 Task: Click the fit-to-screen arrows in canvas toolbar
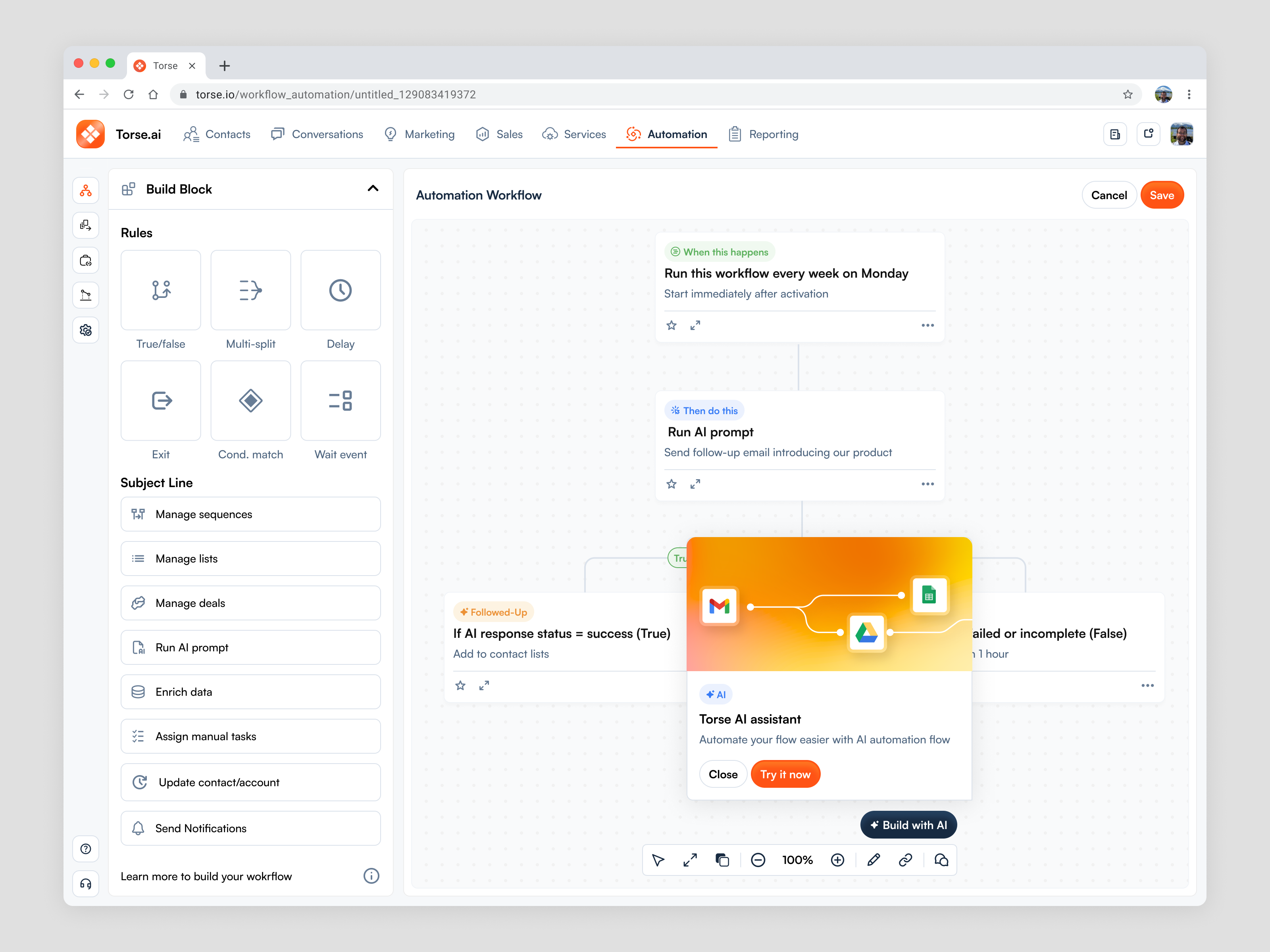690,860
